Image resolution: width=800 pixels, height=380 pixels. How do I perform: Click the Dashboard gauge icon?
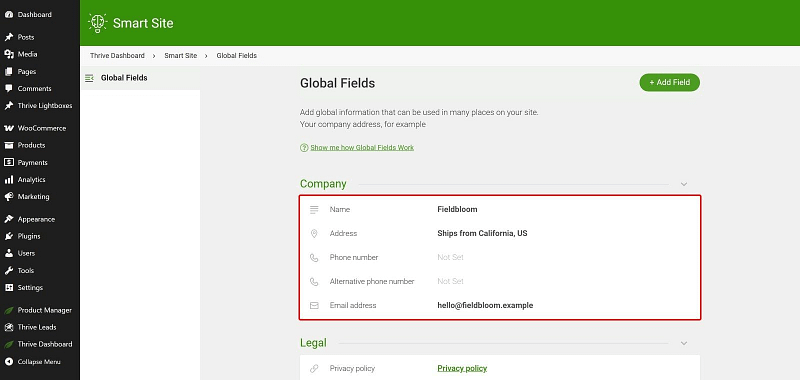(x=9, y=15)
